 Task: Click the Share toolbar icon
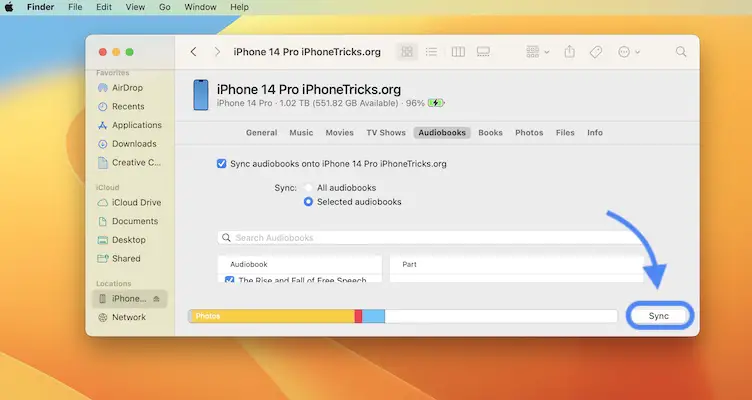point(570,51)
